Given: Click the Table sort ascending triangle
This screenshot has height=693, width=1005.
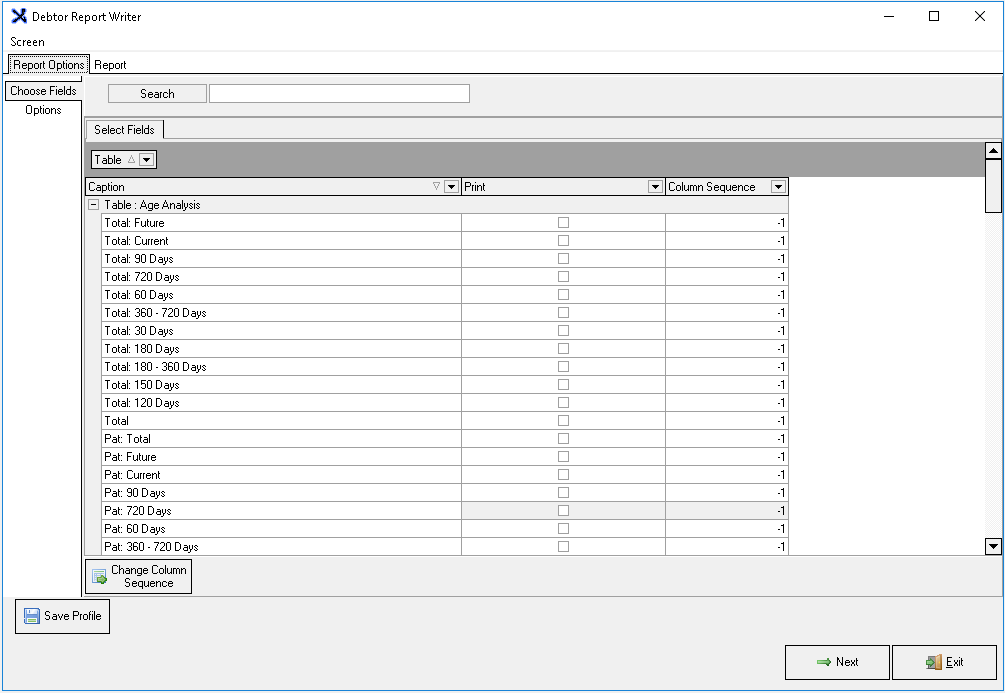Looking at the screenshot, I should (x=131, y=160).
